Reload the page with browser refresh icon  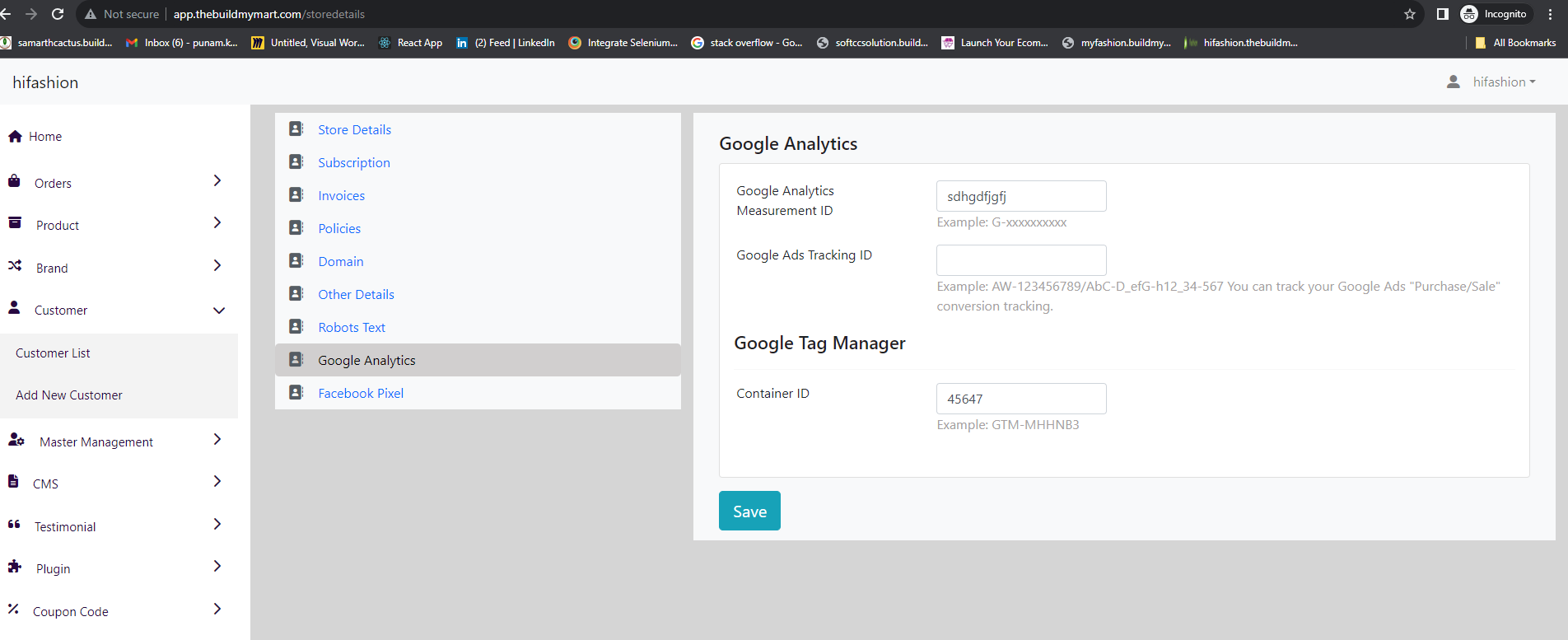pyautogui.click(x=58, y=14)
